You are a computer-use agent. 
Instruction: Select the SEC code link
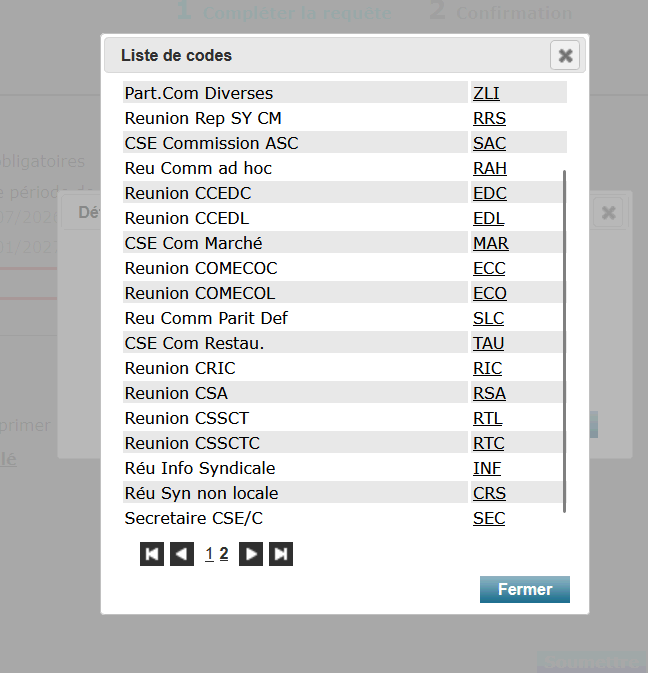(489, 518)
